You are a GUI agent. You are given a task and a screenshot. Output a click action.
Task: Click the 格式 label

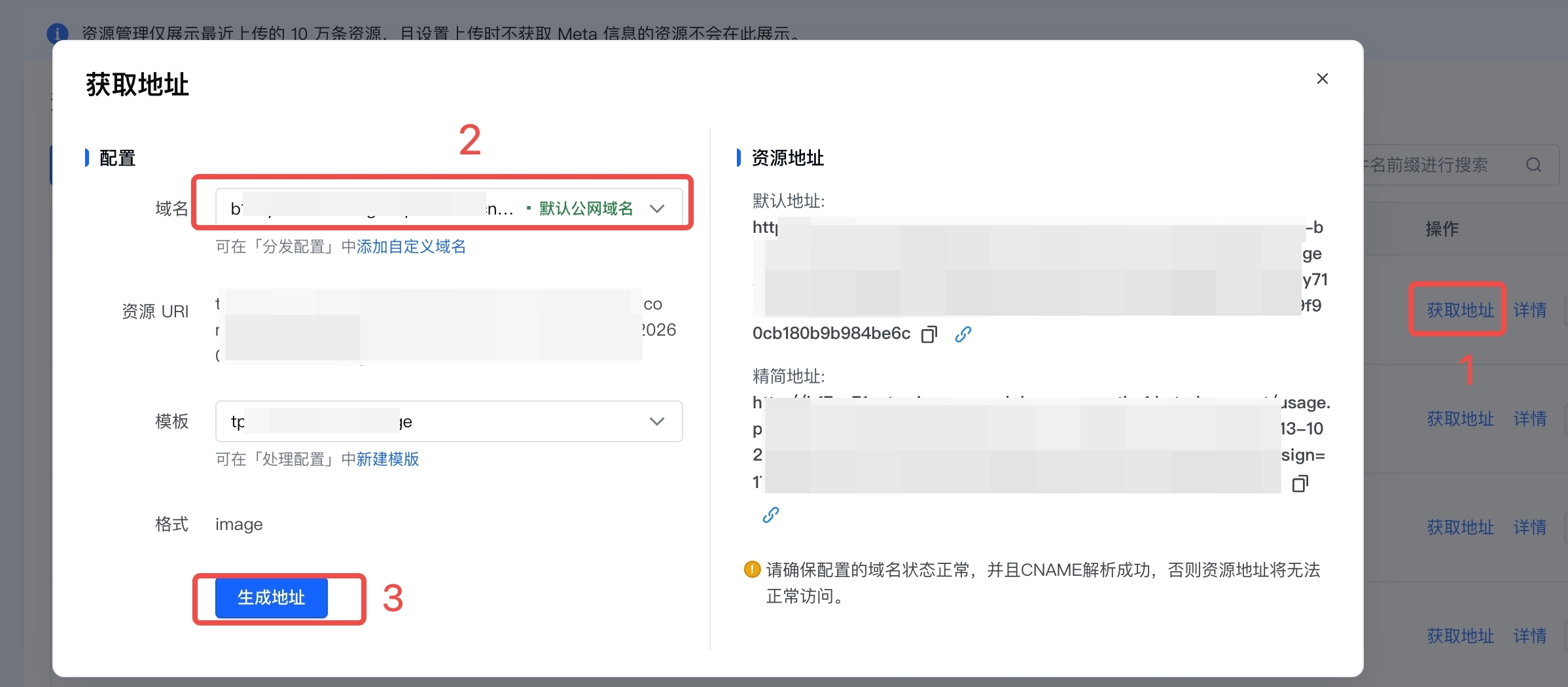click(171, 524)
